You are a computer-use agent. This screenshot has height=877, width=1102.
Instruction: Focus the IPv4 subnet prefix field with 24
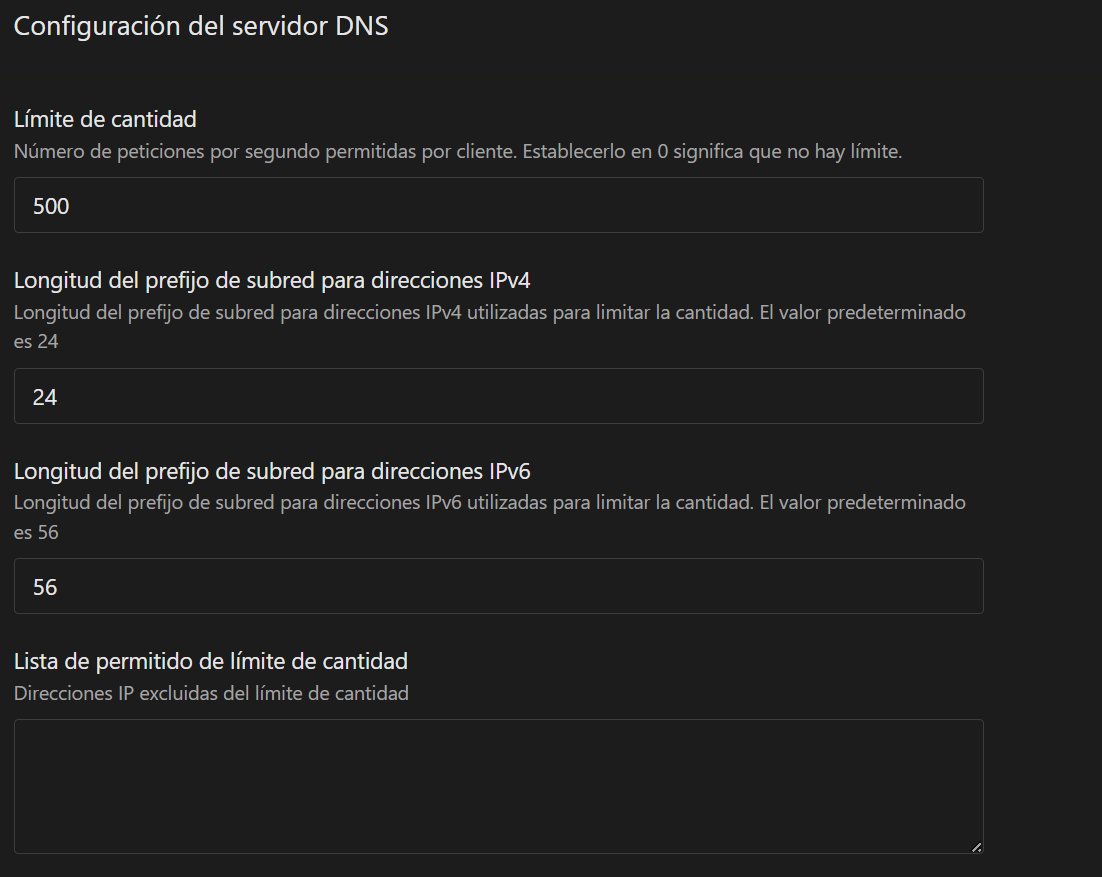[498, 396]
